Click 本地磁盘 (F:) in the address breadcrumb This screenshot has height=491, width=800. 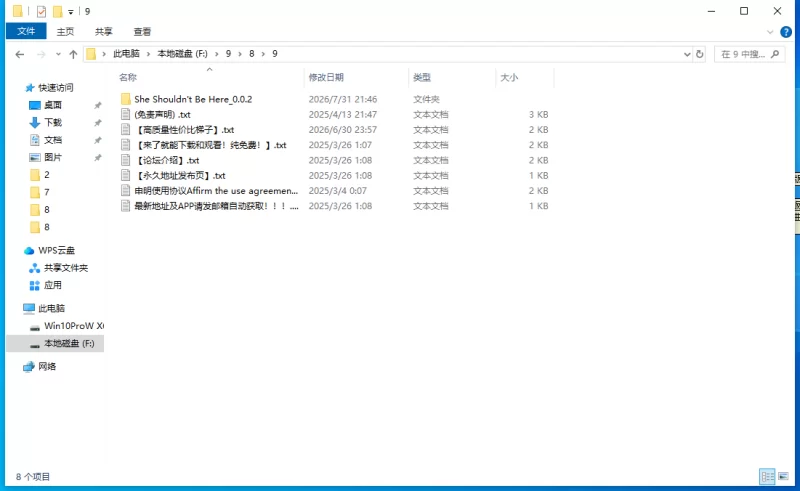point(182,54)
